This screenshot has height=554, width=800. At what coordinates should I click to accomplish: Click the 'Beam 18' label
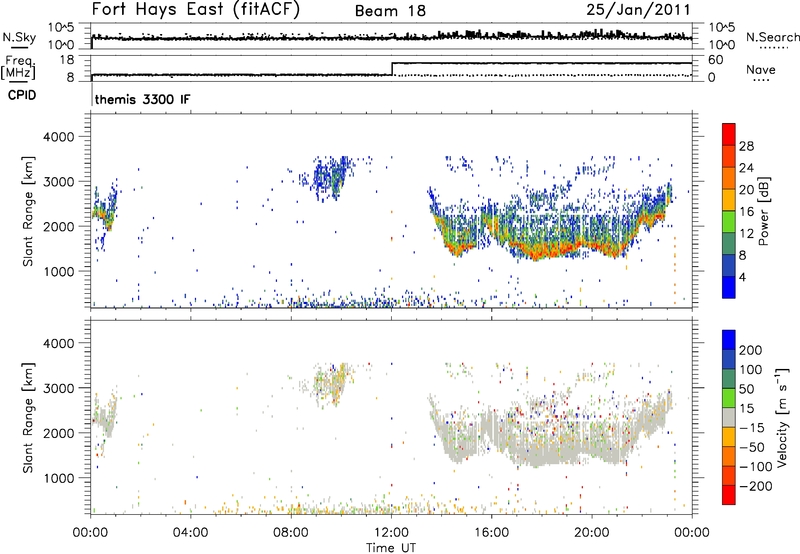point(390,11)
